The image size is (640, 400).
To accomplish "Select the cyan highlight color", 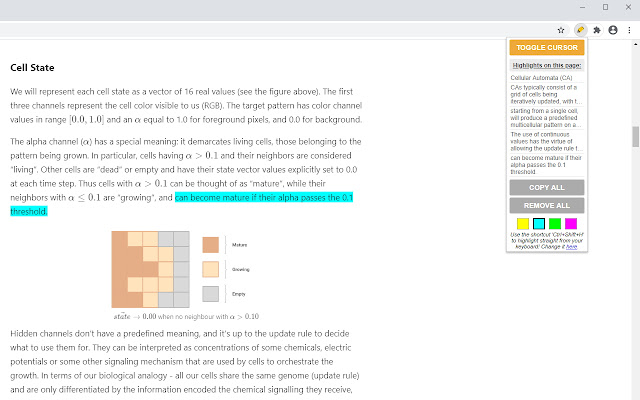I will (x=539, y=223).
